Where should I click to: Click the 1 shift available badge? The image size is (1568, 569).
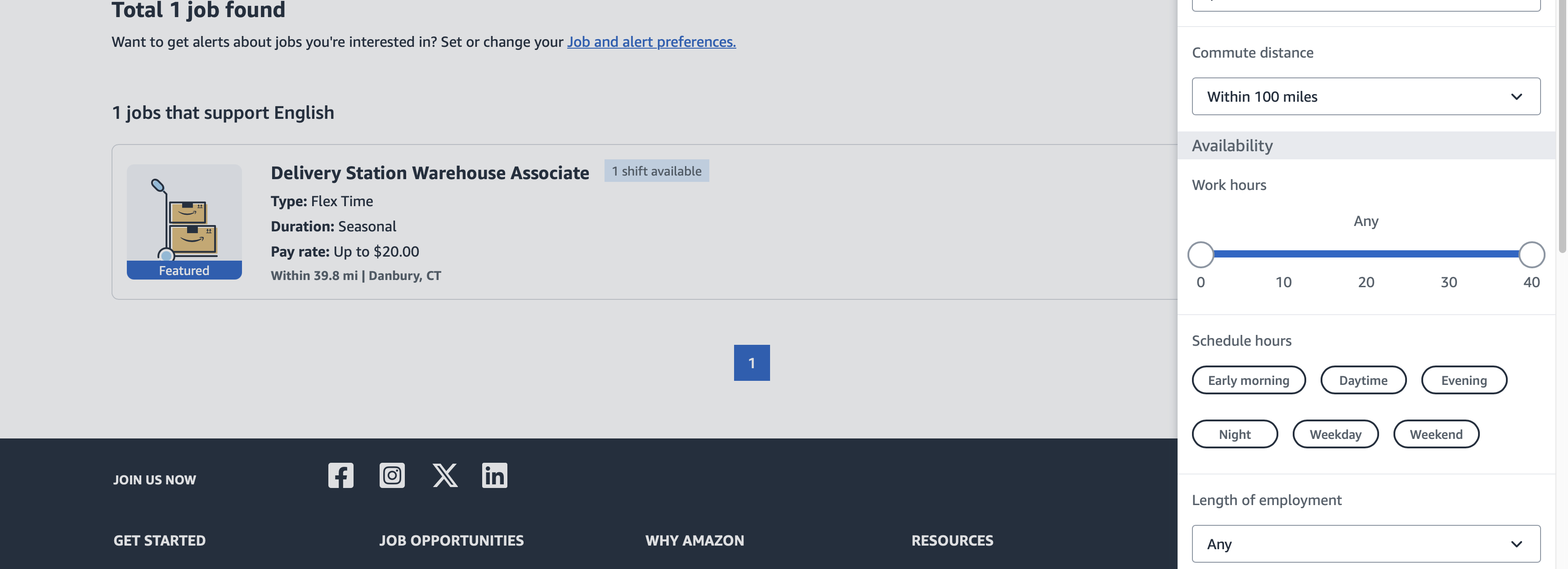(656, 171)
